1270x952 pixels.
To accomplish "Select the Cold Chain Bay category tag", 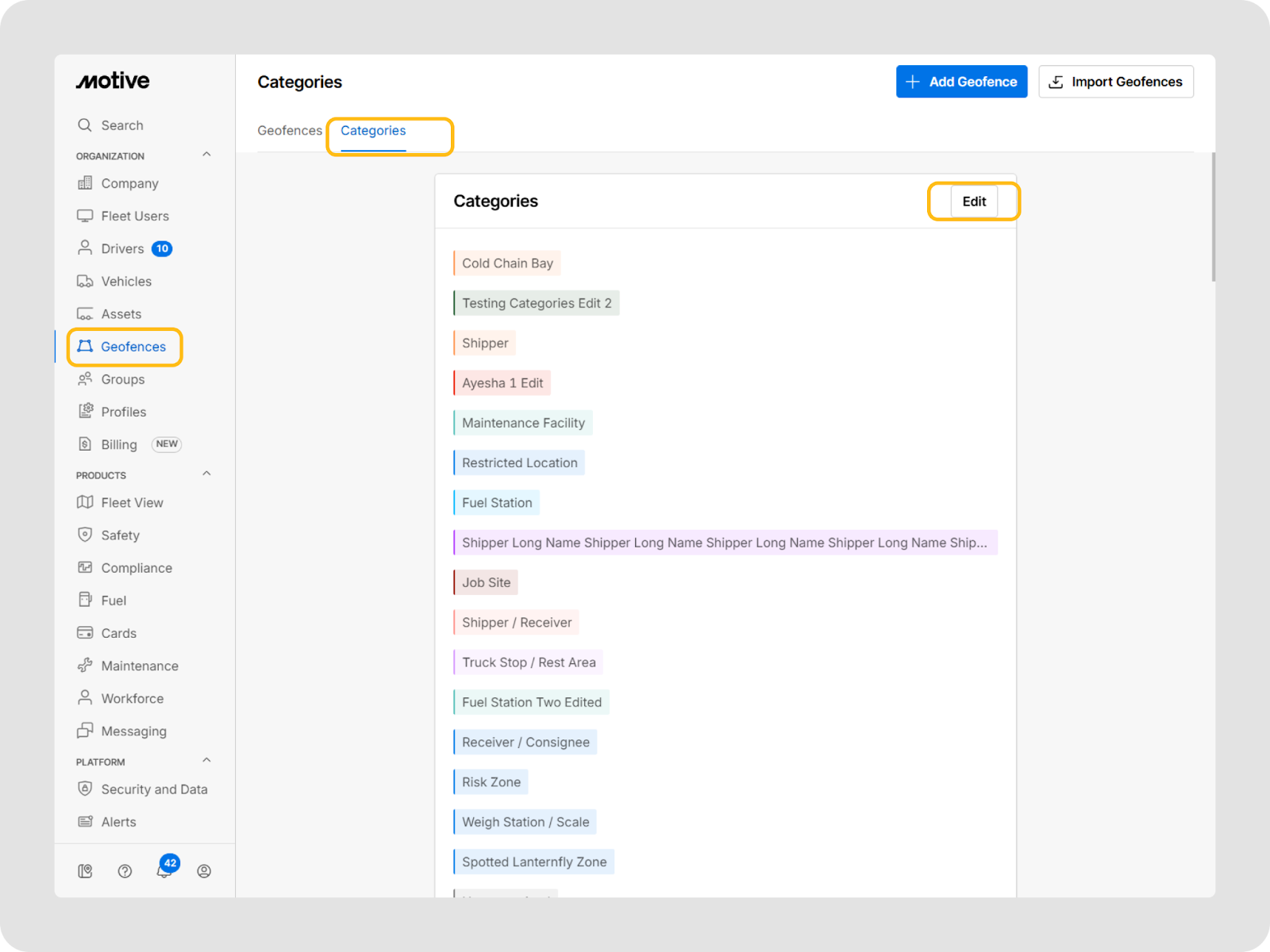I will pyautogui.click(x=507, y=263).
